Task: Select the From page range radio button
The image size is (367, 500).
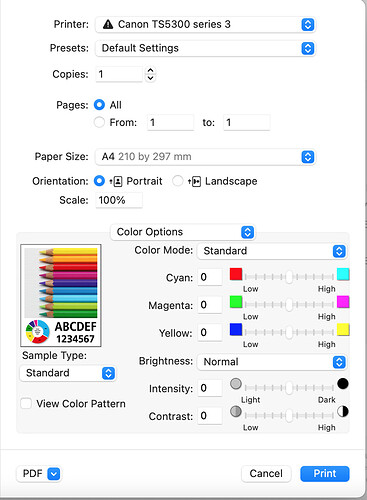Action: 99,122
